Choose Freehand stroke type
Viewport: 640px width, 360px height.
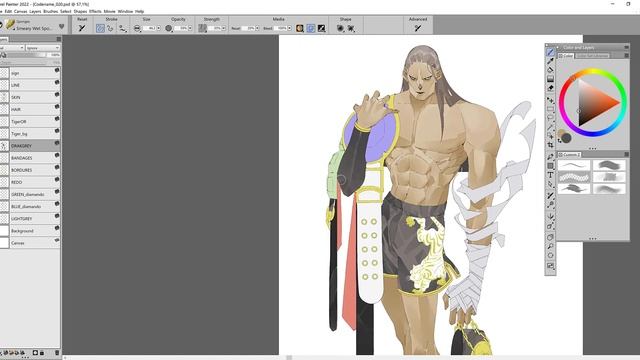click(x=100, y=28)
